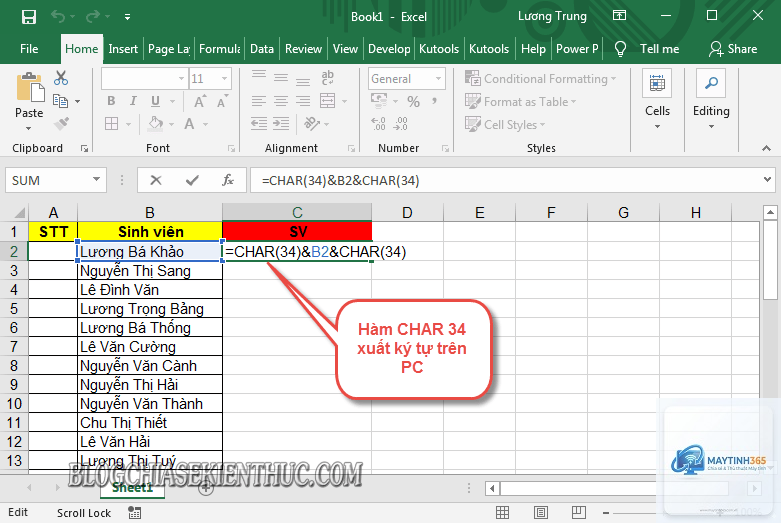The image size is (781, 523).
Task: Switch to the View tab
Action: [345, 49]
